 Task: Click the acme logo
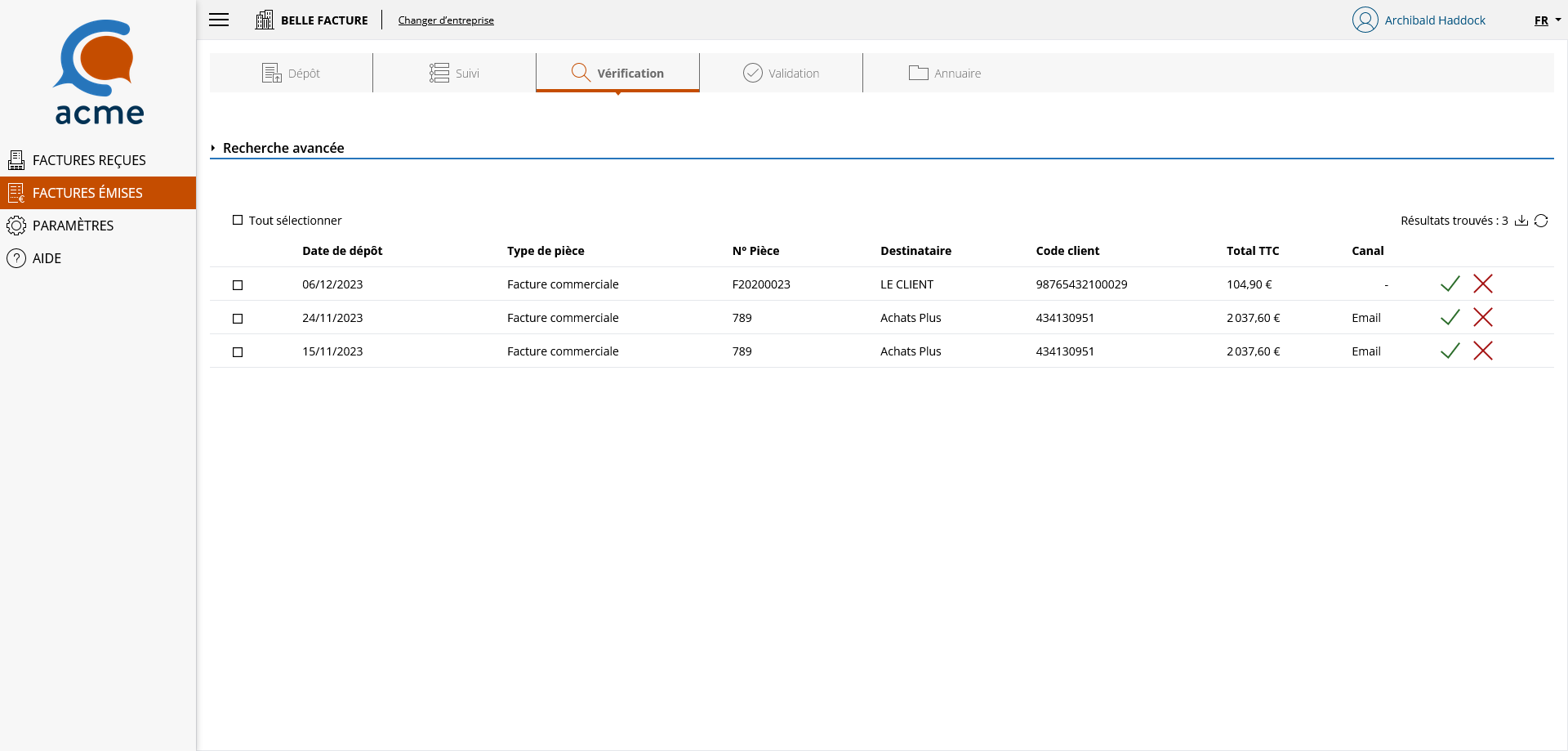[99, 72]
